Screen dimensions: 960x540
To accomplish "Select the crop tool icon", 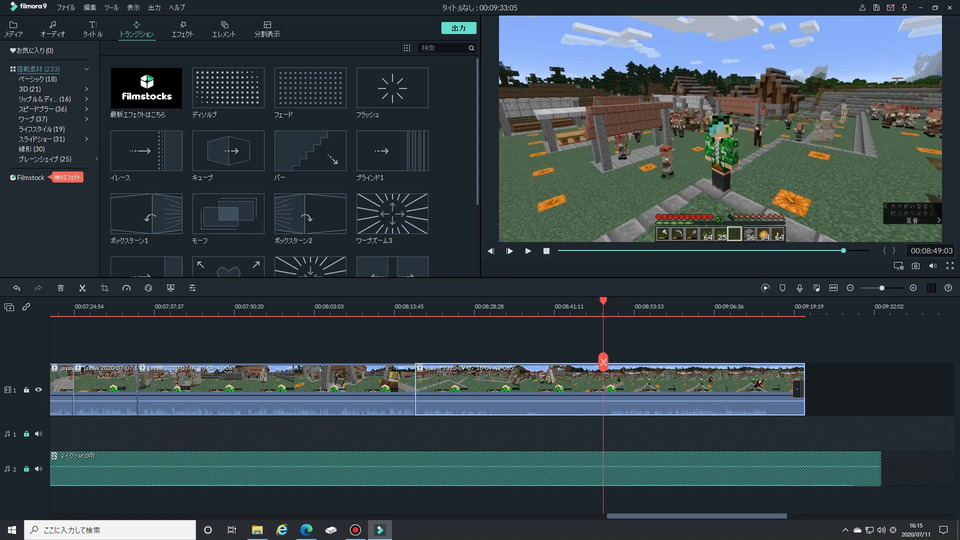I will 105,288.
